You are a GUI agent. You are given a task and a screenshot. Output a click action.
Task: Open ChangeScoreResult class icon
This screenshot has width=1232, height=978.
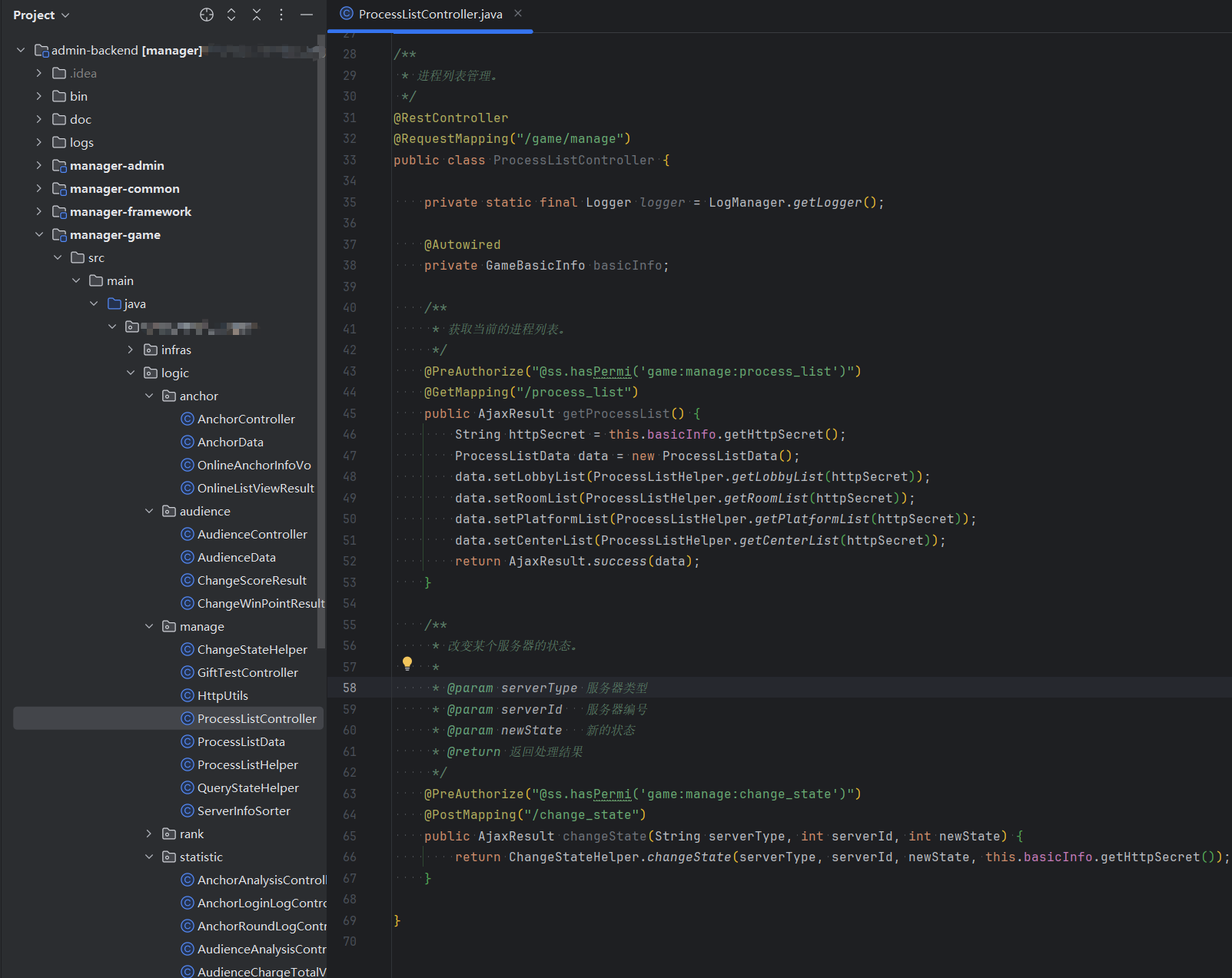pos(188,580)
